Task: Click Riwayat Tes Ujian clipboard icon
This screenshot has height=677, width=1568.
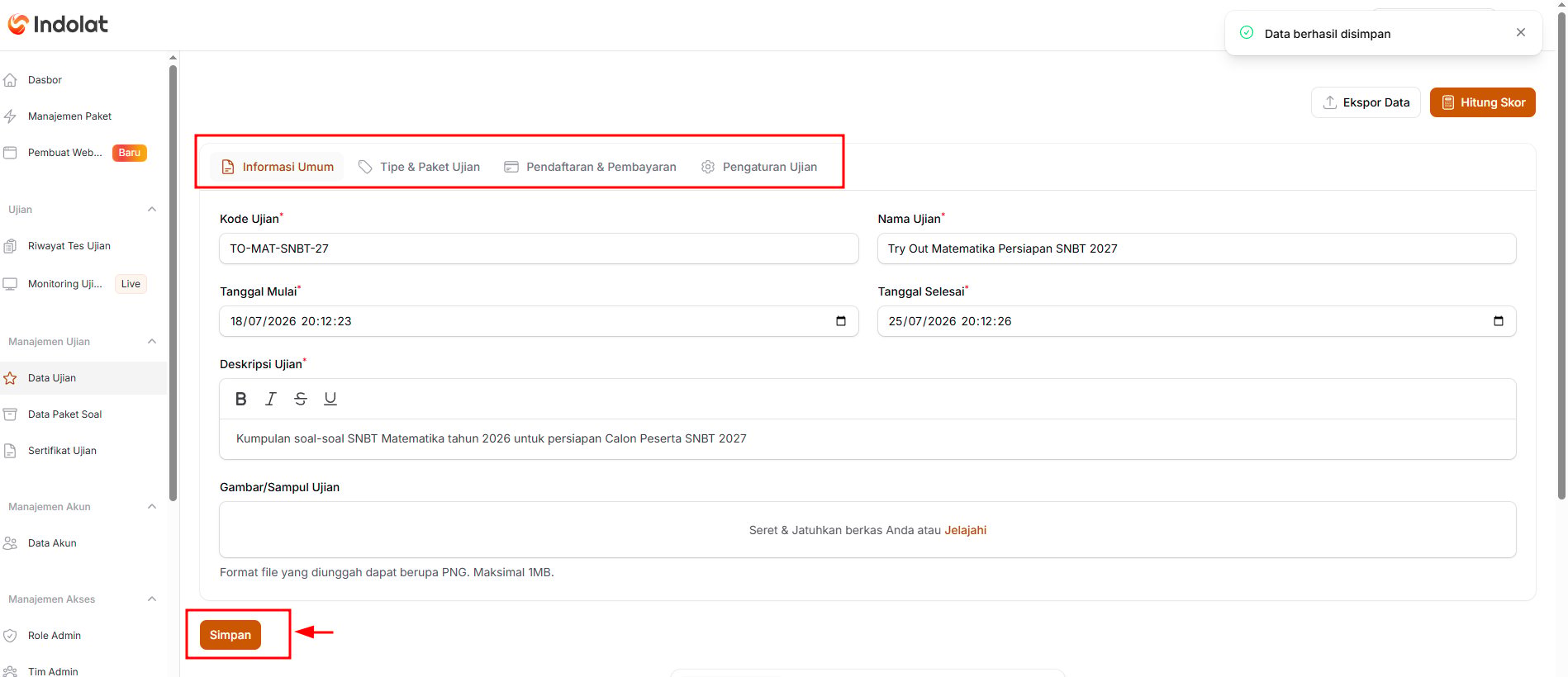Action: pos(10,246)
